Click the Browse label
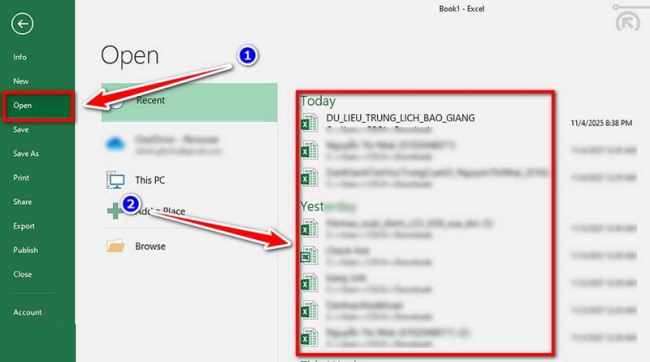Screen dimensions: 650x362 coord(150,246)
